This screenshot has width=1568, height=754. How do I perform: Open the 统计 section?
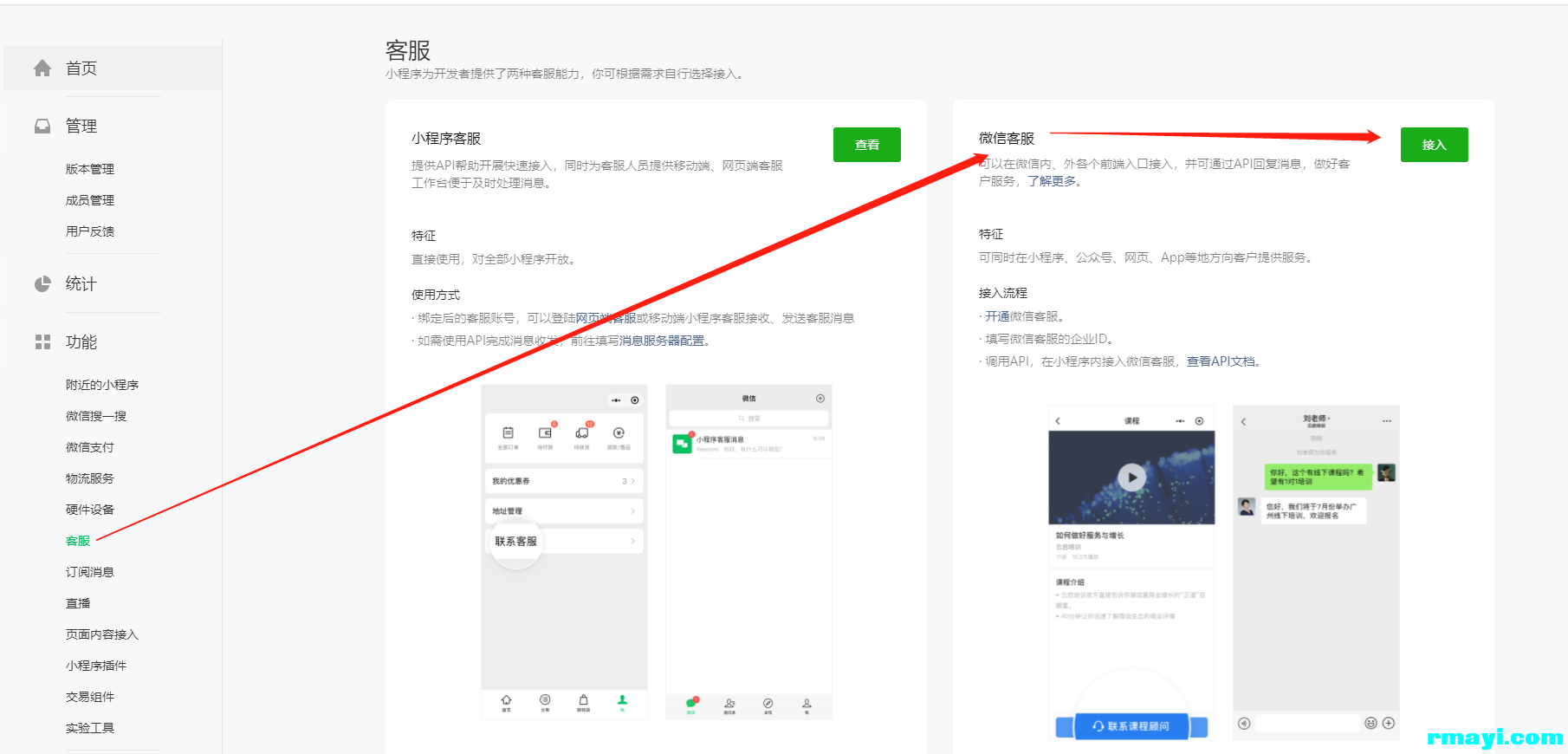click(x=81, y=284)
